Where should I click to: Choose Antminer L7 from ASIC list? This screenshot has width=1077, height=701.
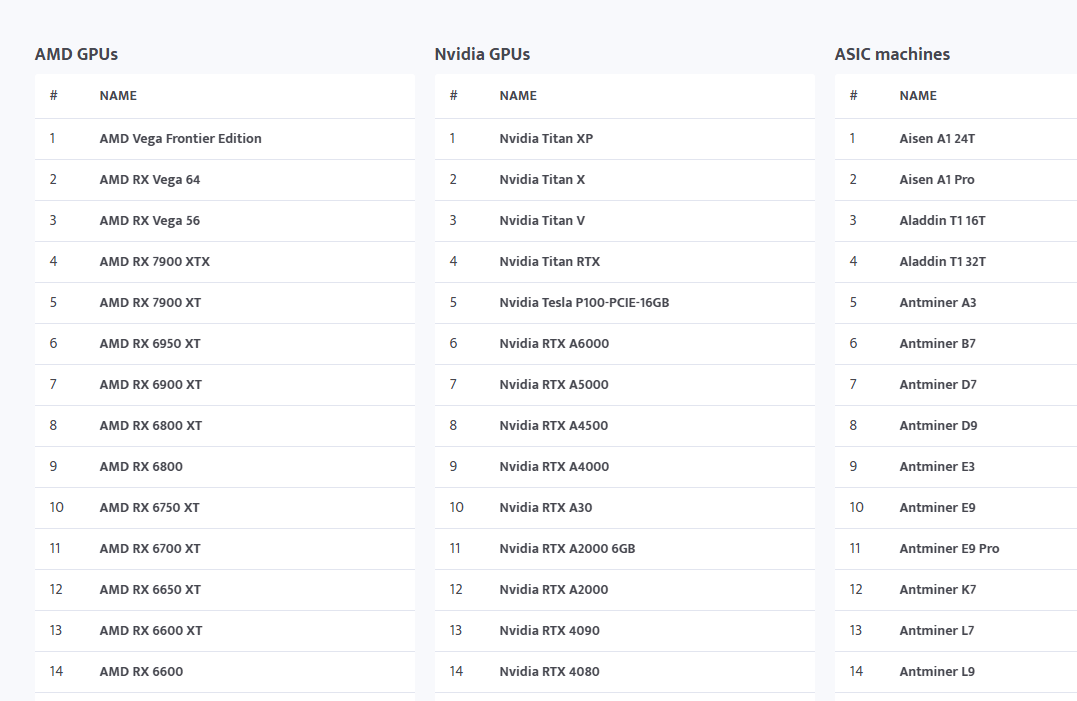tap(936, 631)
